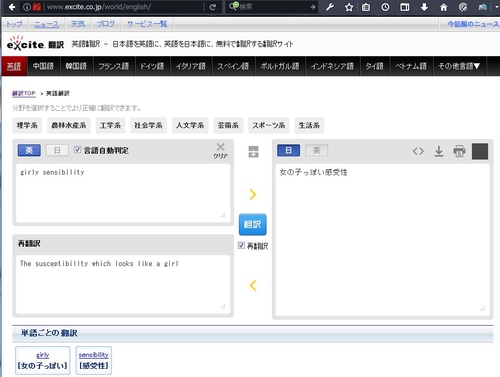Click the source text box with girly sensibility

pyautogui.click(x=123, y=193)
